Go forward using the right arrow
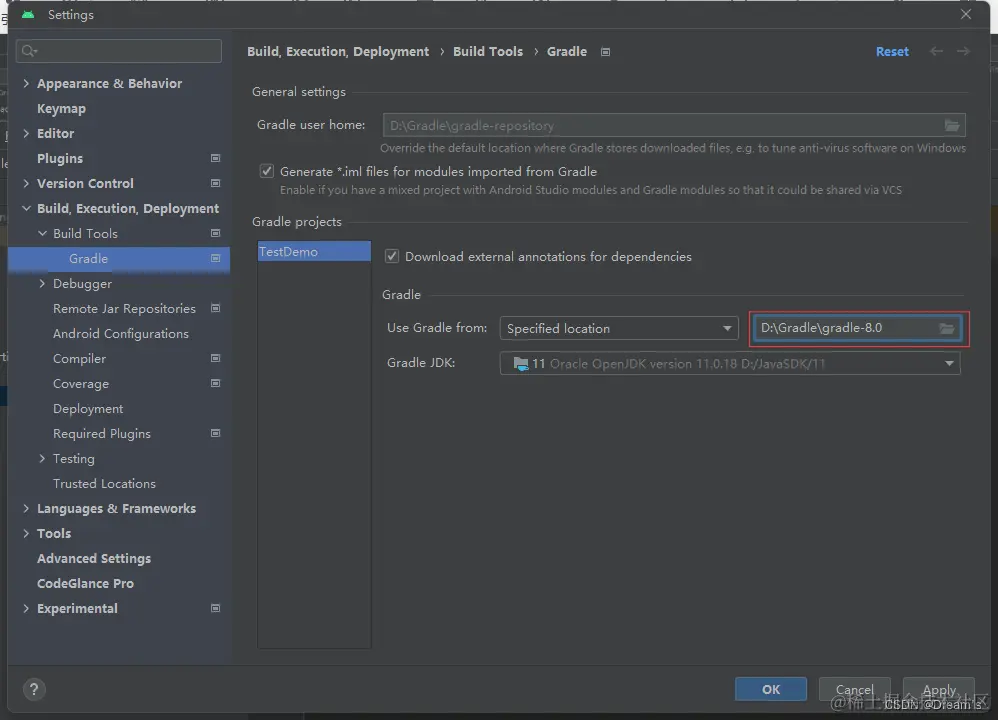 964,51
